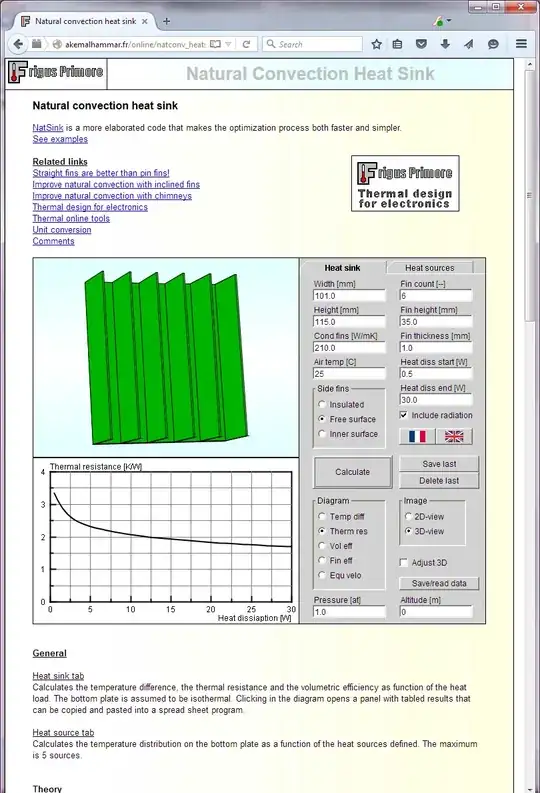Viewport: 540px width, 793px height.
Task: Choose the Temp diff diagram option
Action: tap(322, 516)
